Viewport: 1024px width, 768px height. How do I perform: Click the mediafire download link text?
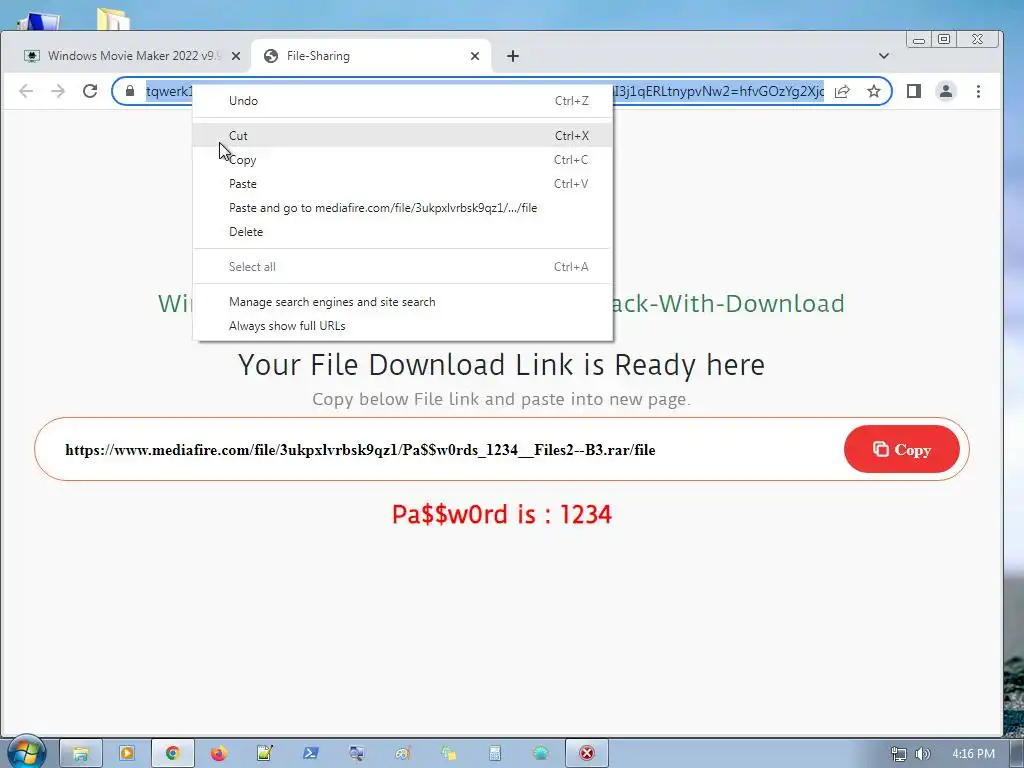pos(360,450)
